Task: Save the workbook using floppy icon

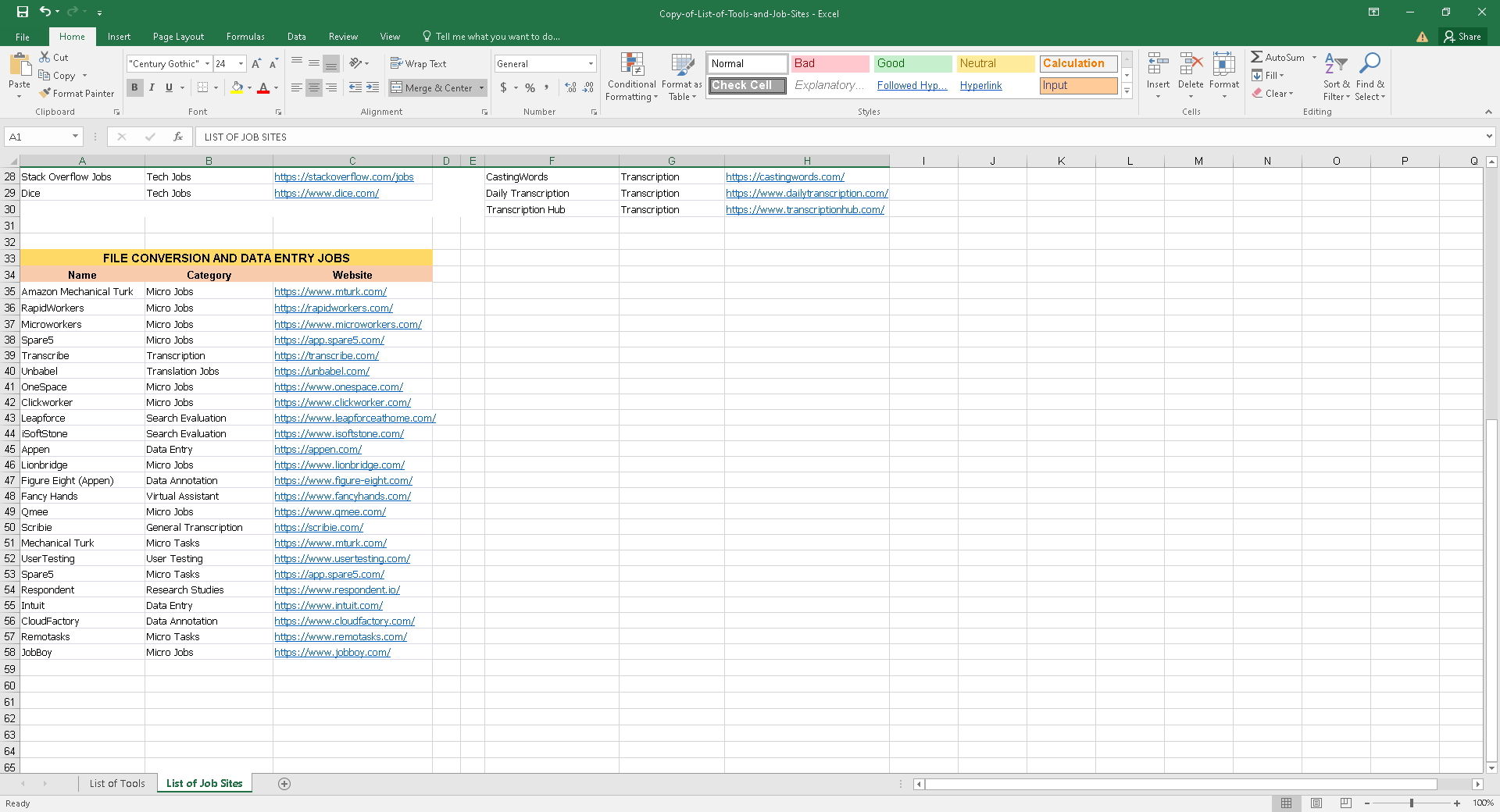Action: click(x=22, y=12)
